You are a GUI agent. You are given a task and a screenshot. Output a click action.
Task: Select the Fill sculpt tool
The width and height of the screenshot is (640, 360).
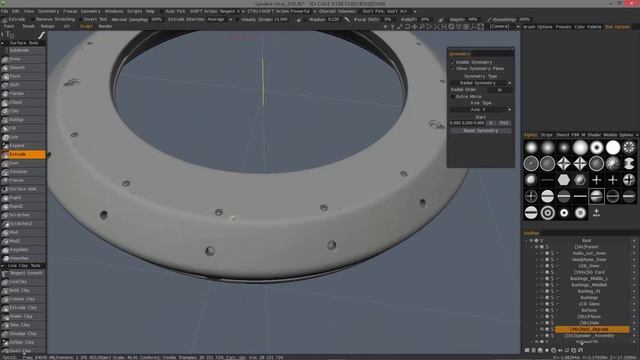[x=23, y=128]
